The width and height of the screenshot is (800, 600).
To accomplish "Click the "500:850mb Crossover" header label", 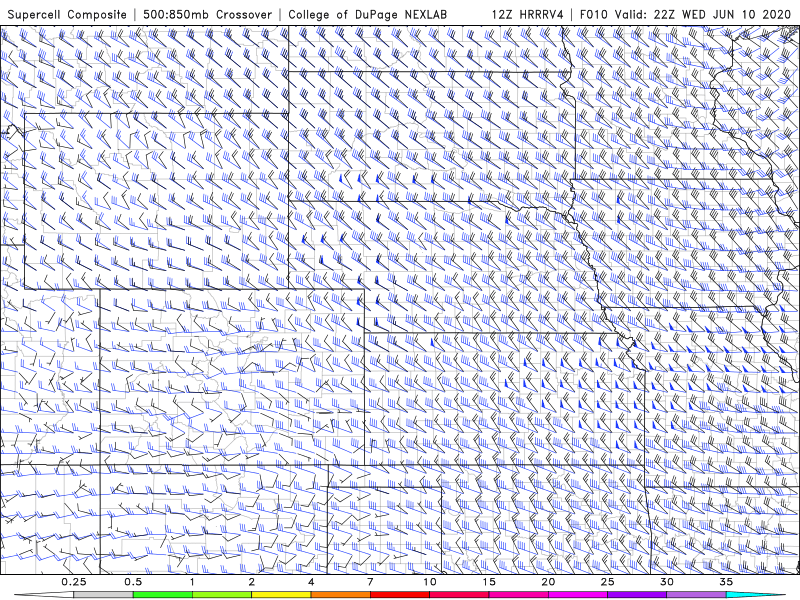I will coord(208,14).
